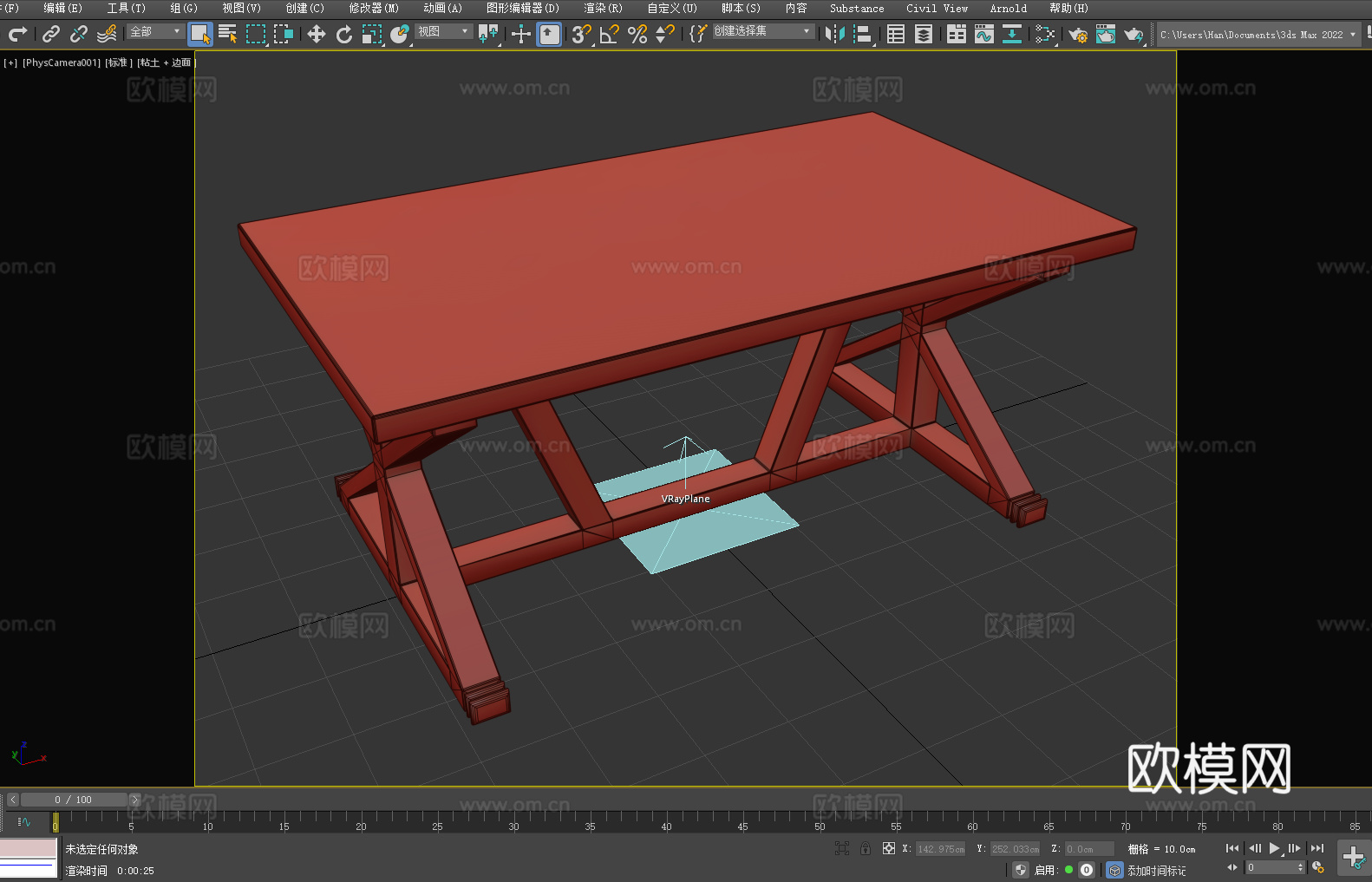Open the reference coordinate 视图 dropdown
The width and height of the screenshot is (1372, 882).
pos(443,31)
